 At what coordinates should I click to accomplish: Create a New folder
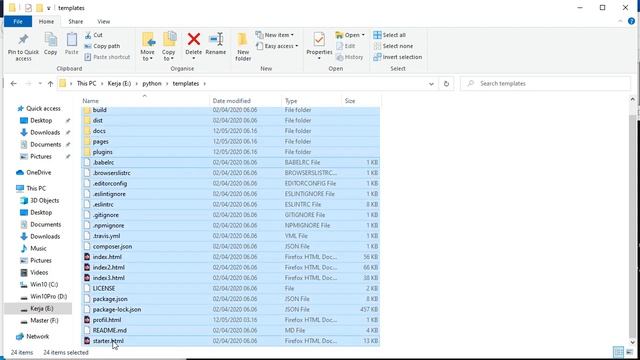(x=243, y=47)
